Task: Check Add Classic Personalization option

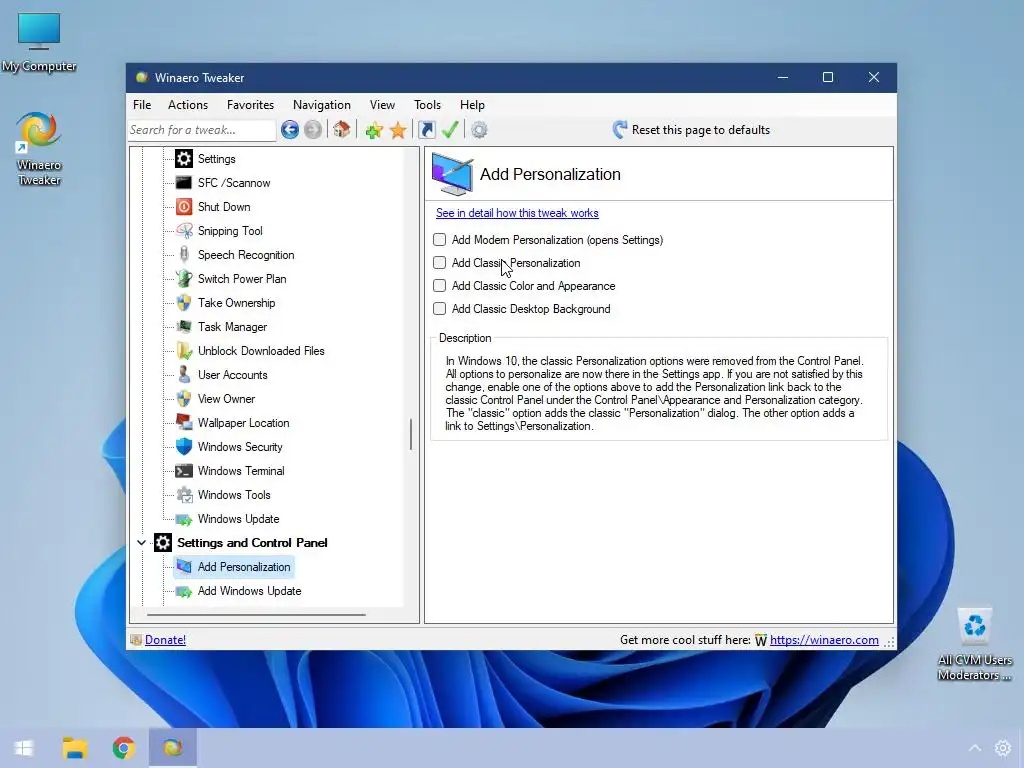Action: click(x=440, y=263)
